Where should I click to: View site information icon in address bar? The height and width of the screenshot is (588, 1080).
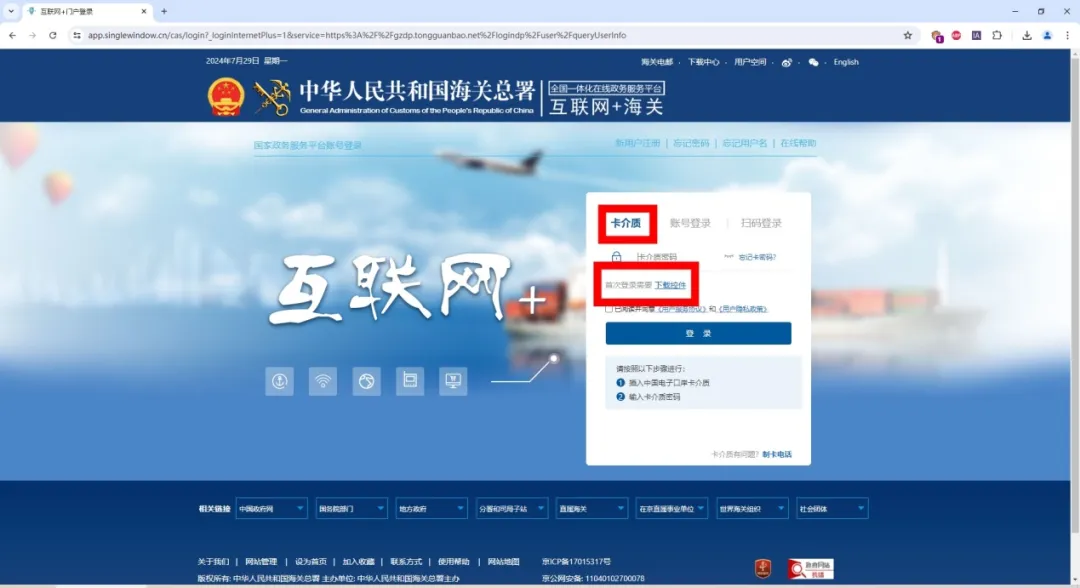tap(76, 35)
